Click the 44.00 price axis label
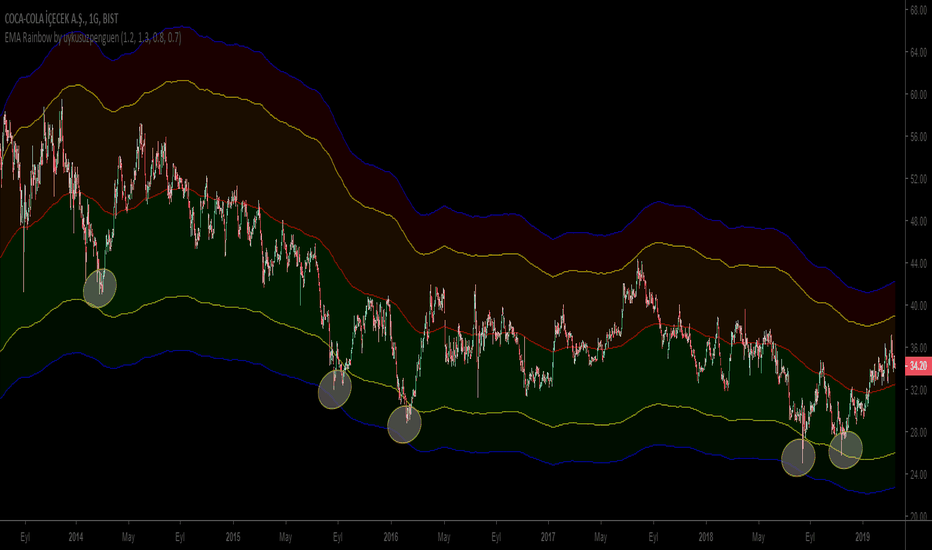Viewport: 932px width, 550px height. click(918, 263)
